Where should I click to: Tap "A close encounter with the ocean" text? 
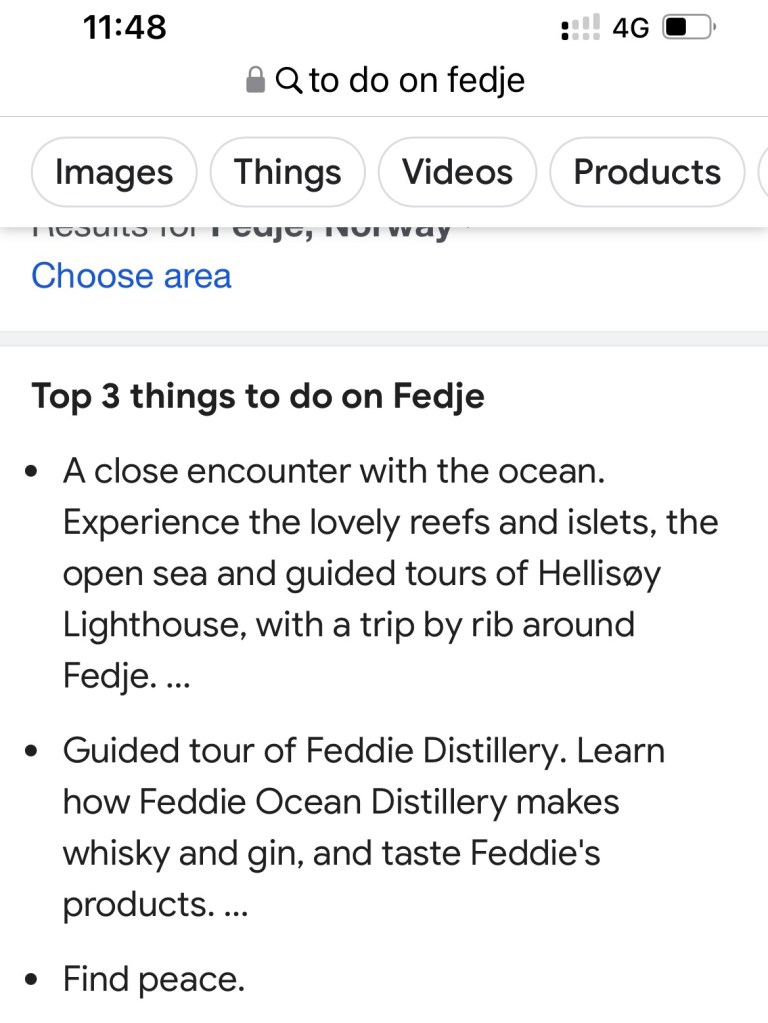click(x=333, y=471)
